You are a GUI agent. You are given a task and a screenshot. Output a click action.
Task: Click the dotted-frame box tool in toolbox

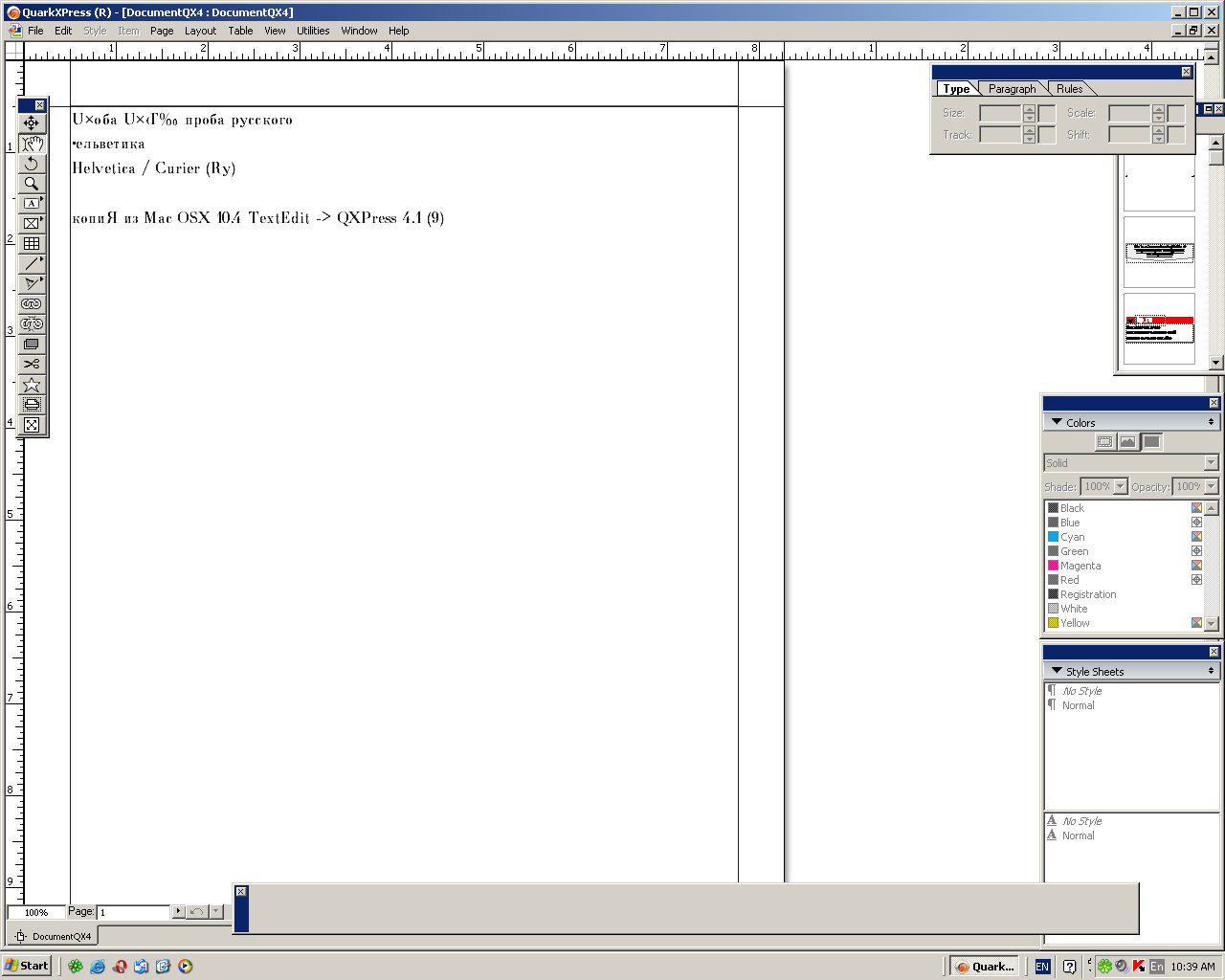click(32, 405)
